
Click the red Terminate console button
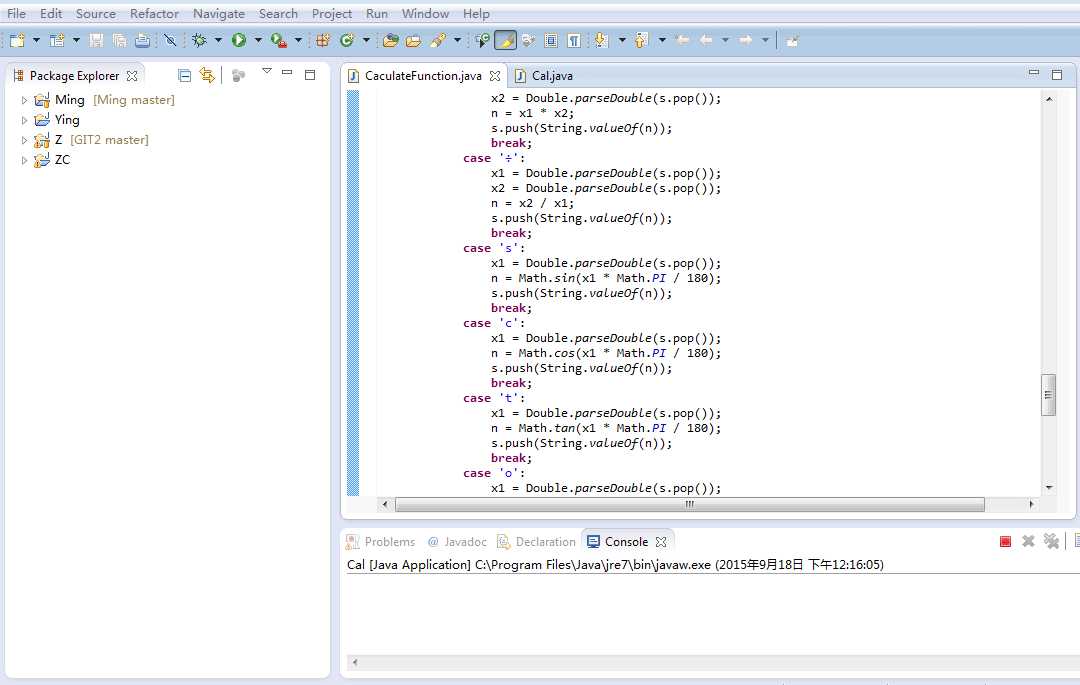pyautogui.click(x=1005, y=542)
